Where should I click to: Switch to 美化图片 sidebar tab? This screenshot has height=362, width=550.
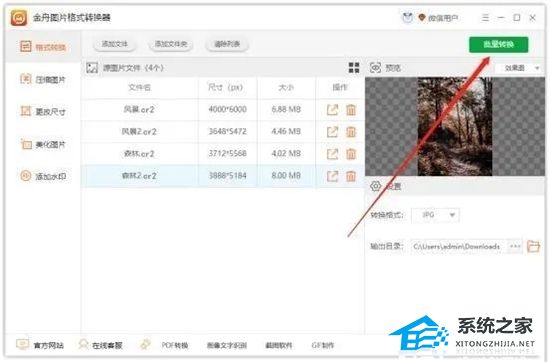[43, 144]
